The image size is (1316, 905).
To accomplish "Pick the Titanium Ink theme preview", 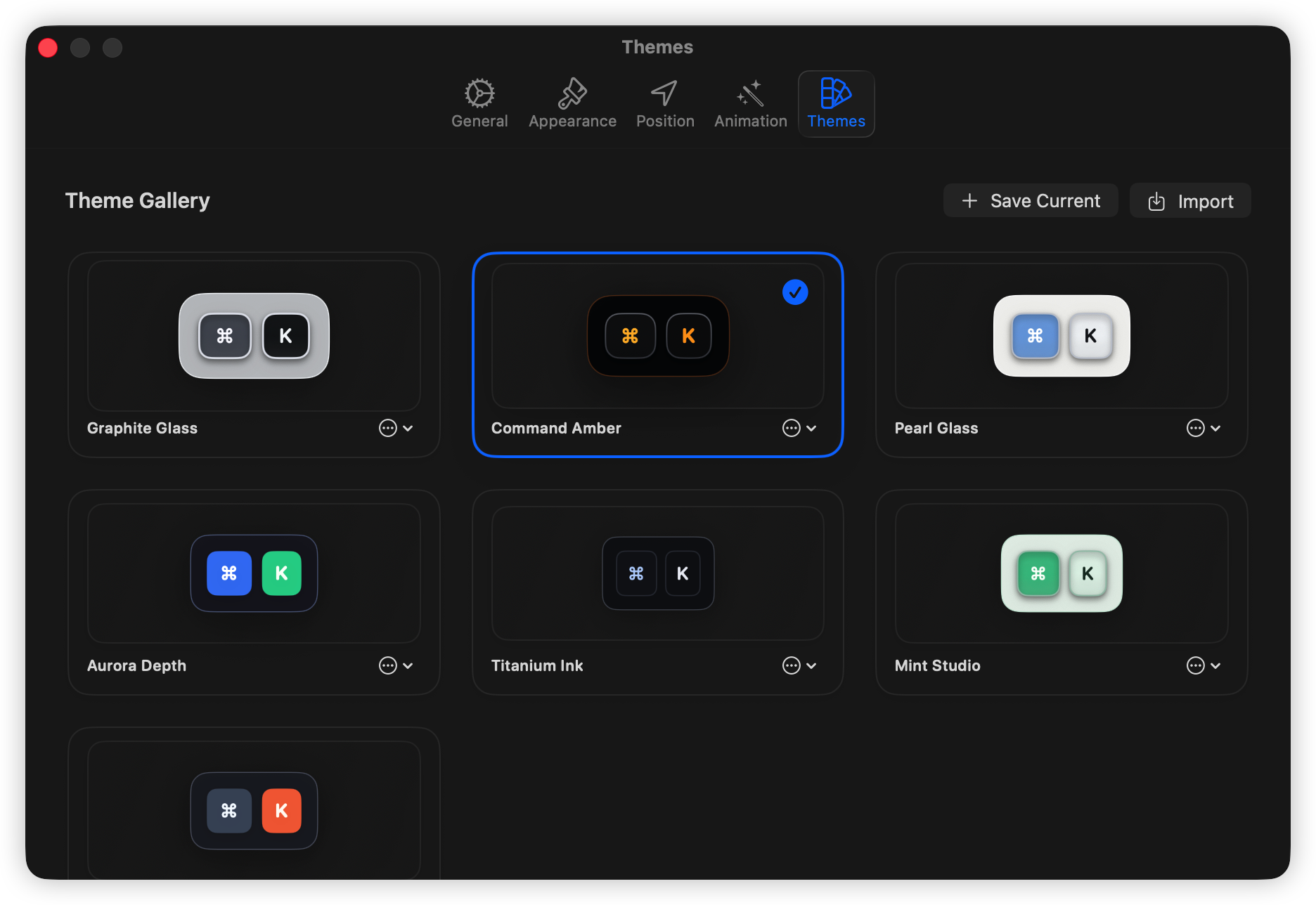I will tap(658, 573).
